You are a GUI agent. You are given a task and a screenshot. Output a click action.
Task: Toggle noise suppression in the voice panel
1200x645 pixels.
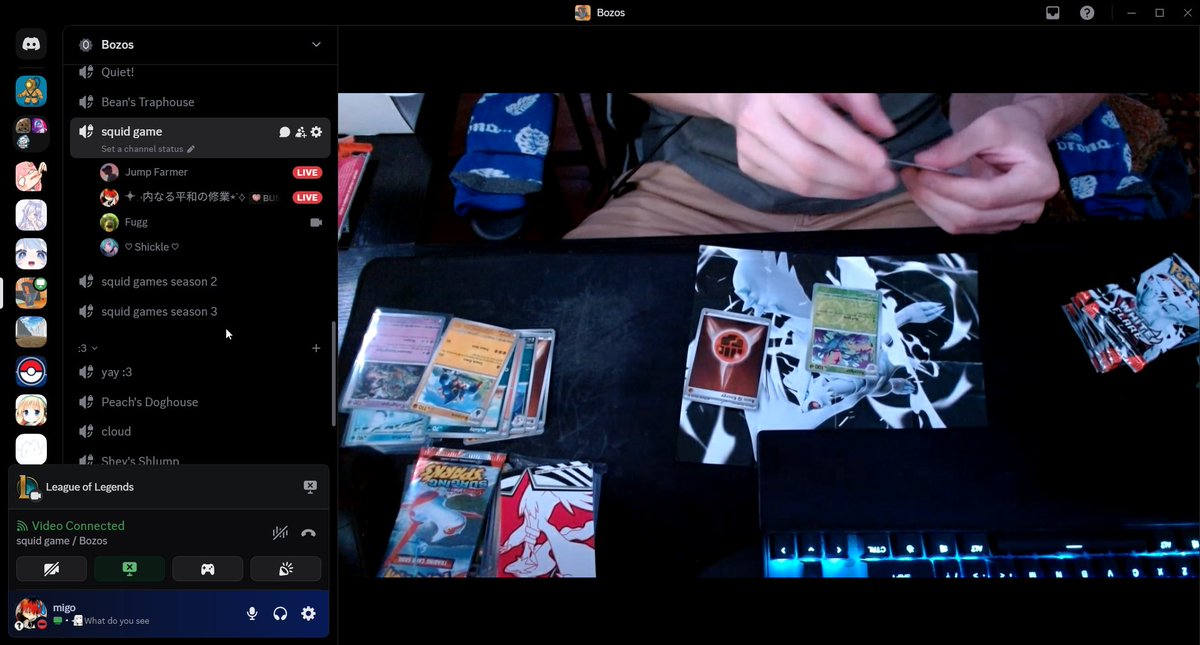click(x=280, y=533)
